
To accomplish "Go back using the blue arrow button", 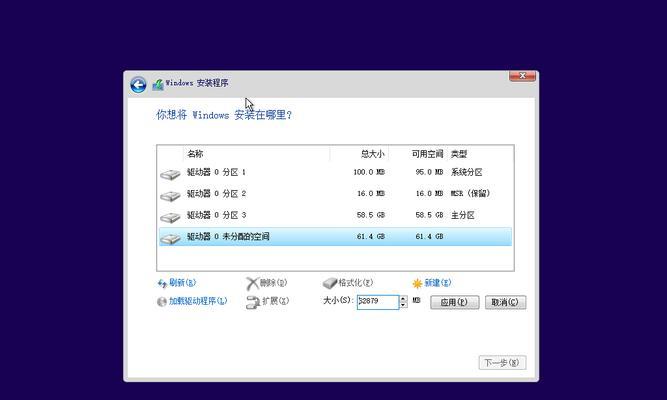I will [x=138, y=85].
